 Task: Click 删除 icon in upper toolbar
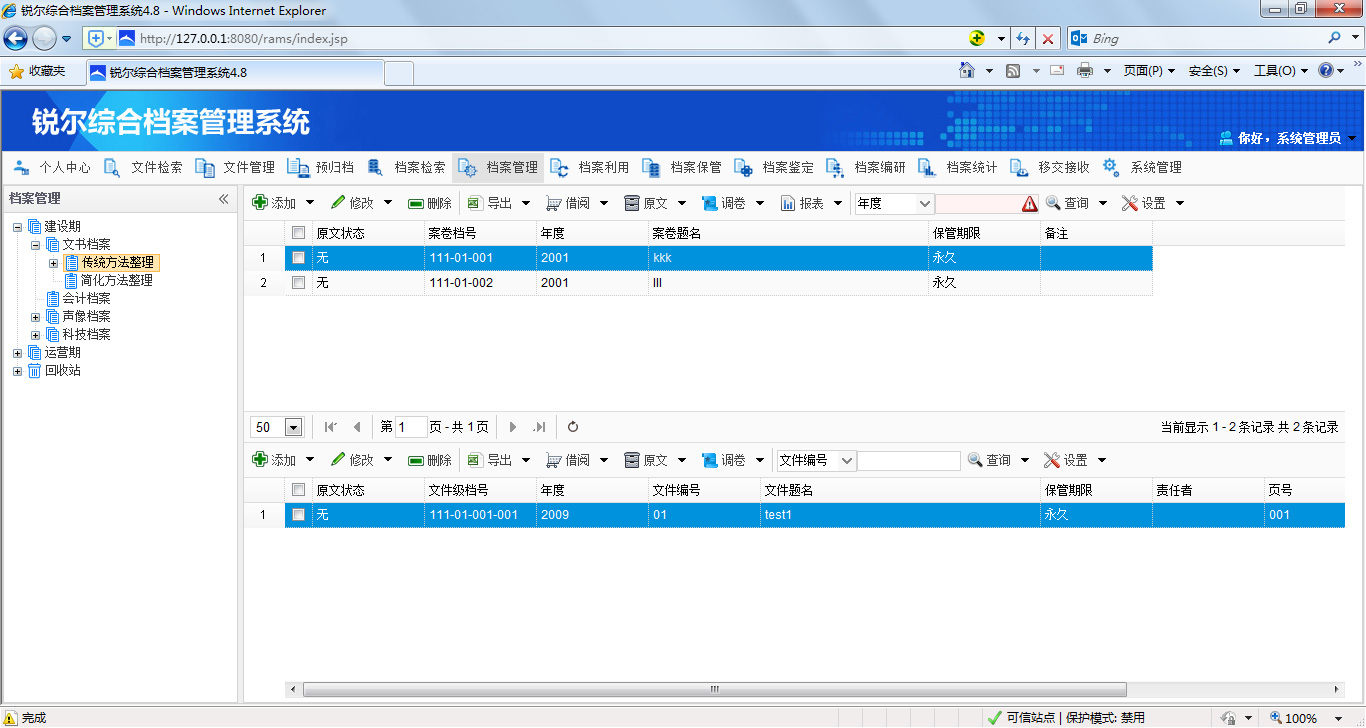tap(416, 203)
